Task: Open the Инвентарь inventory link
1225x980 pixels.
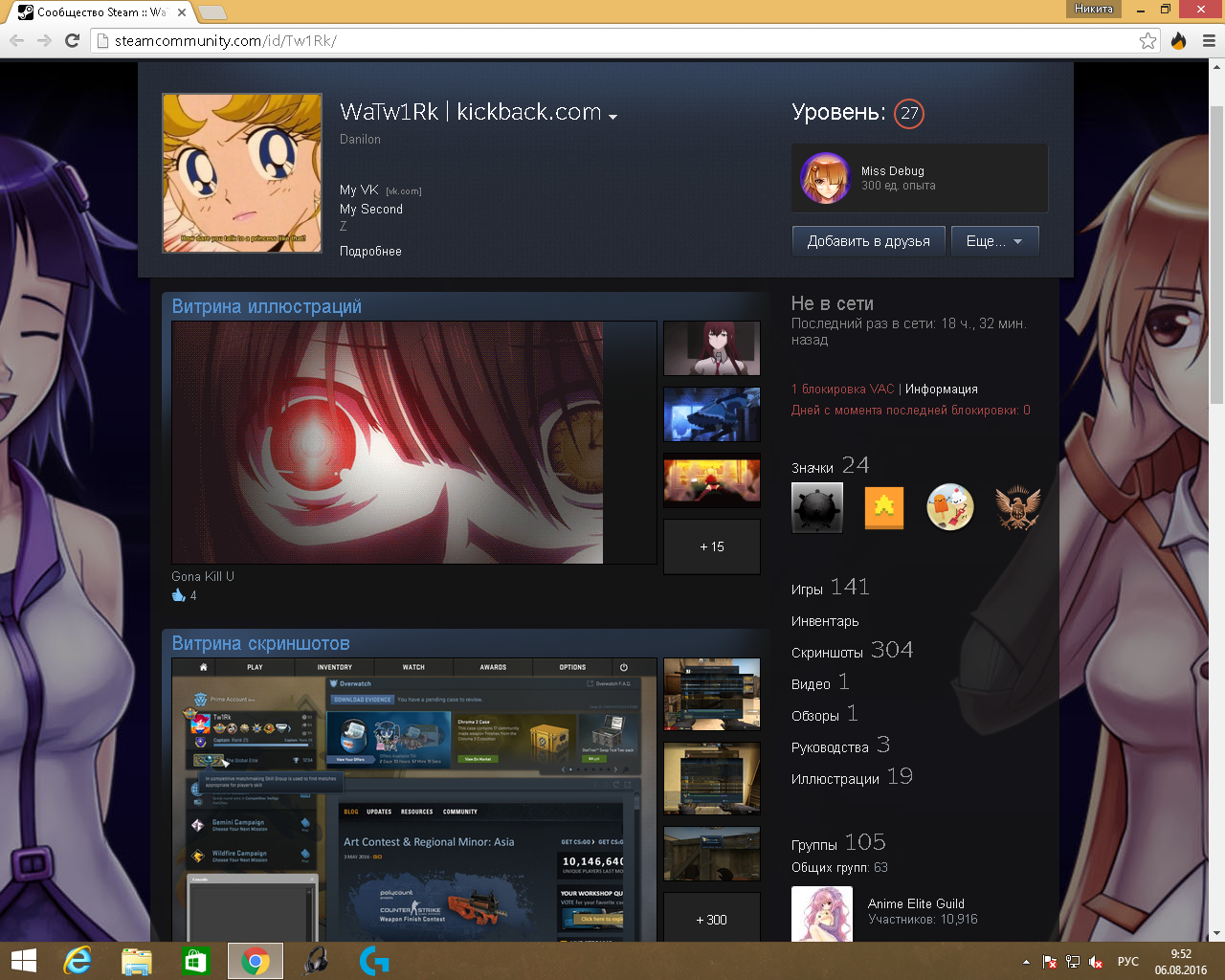Action: [825, 621]
